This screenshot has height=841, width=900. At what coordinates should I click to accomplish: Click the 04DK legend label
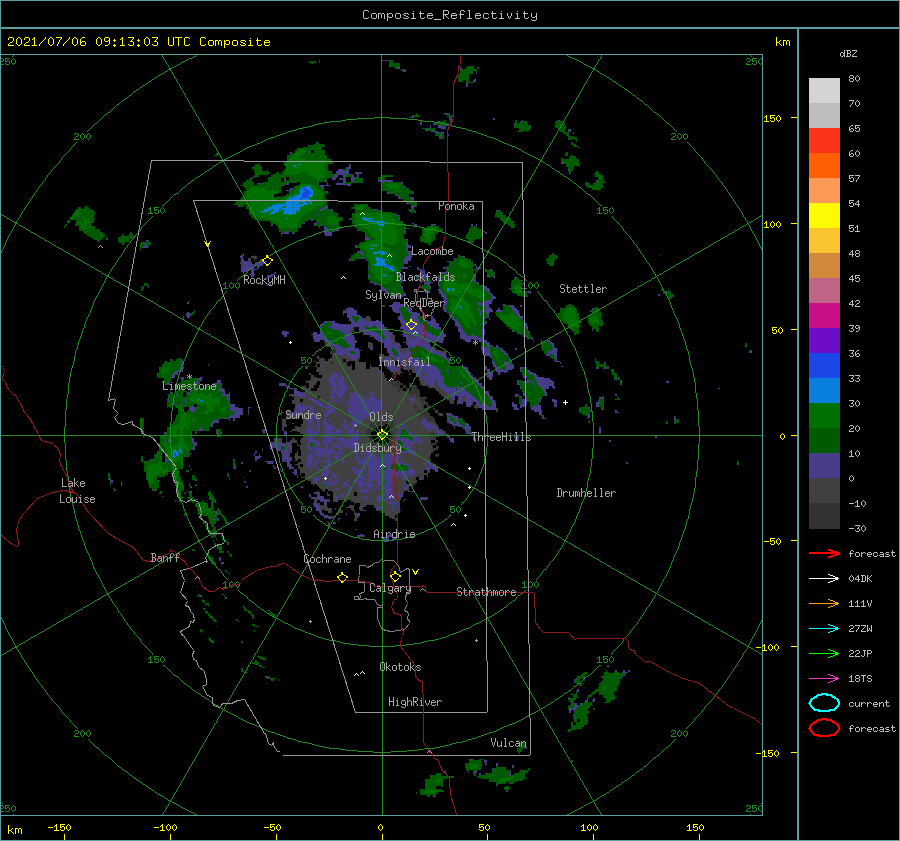[x=860, y=579]
